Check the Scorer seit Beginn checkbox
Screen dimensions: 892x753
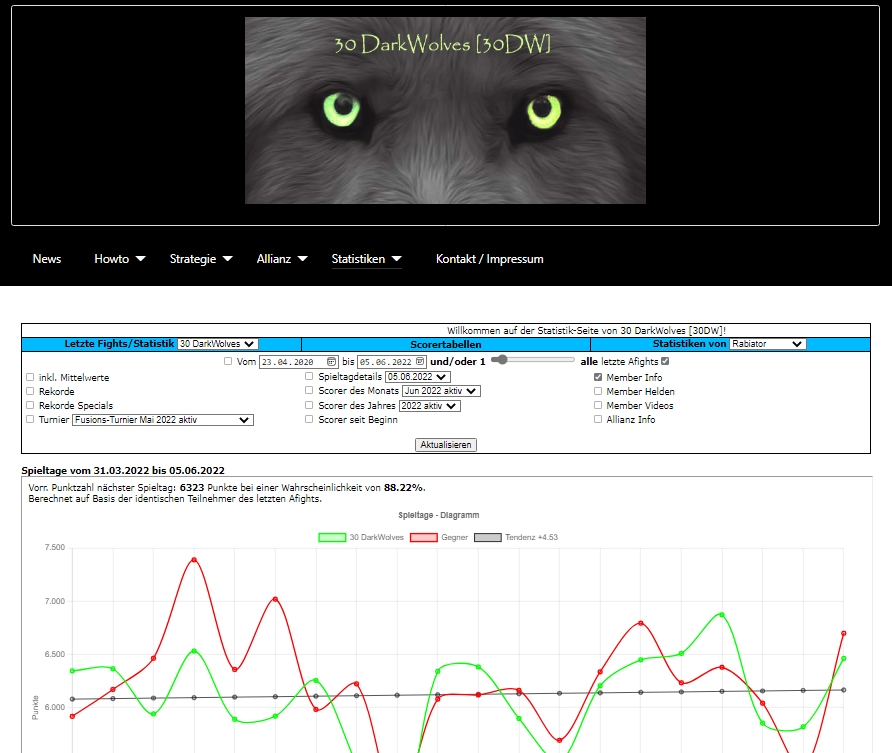[310, 420]
